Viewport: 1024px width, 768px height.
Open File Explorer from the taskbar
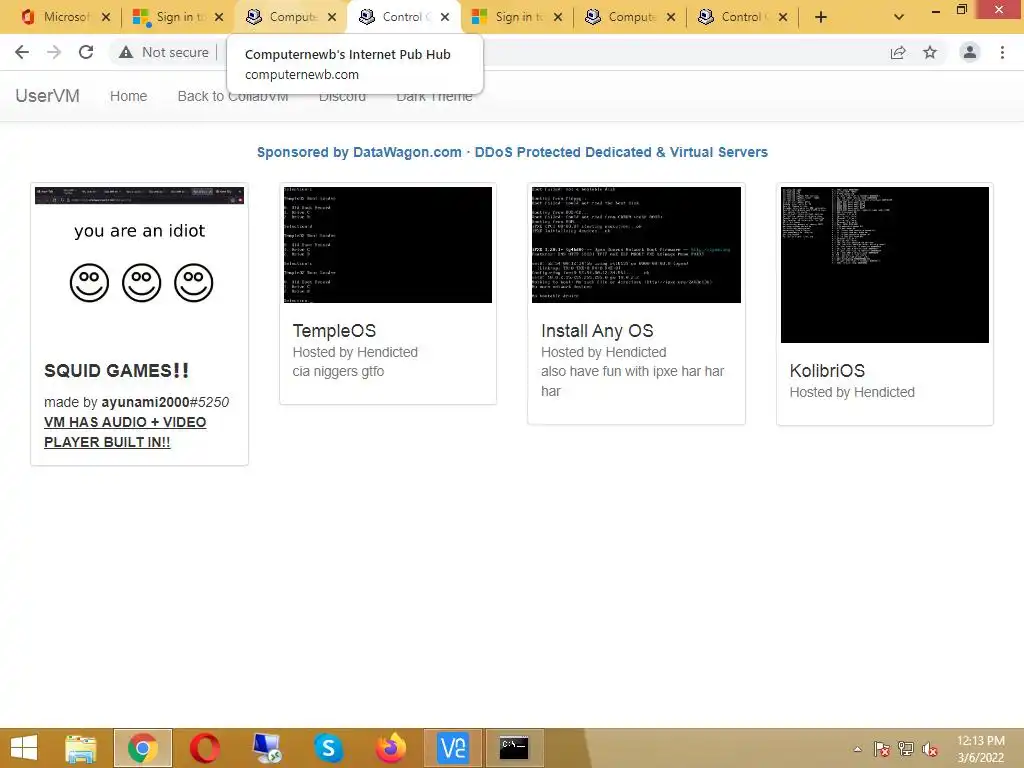point(81,748)
